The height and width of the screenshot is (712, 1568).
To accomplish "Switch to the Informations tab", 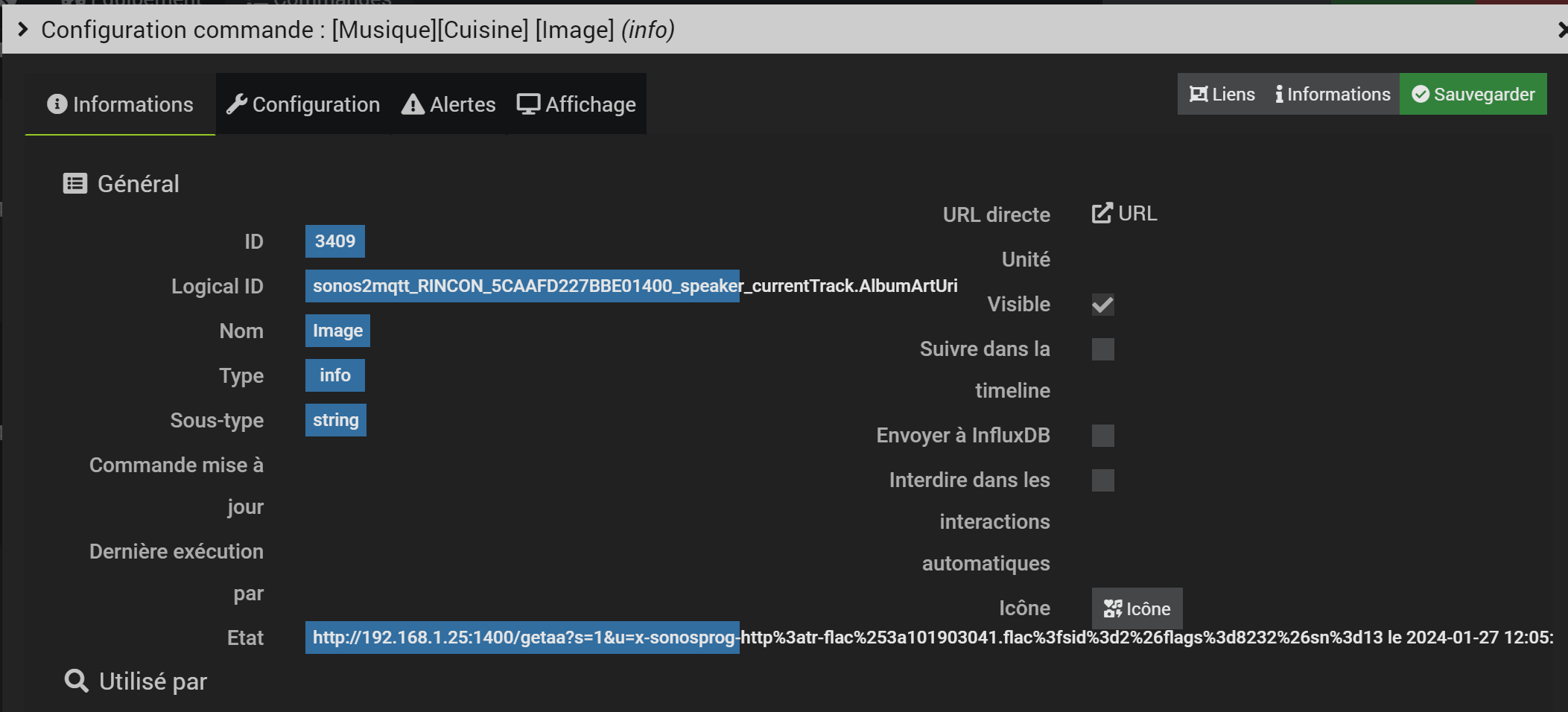I will 120,104.
